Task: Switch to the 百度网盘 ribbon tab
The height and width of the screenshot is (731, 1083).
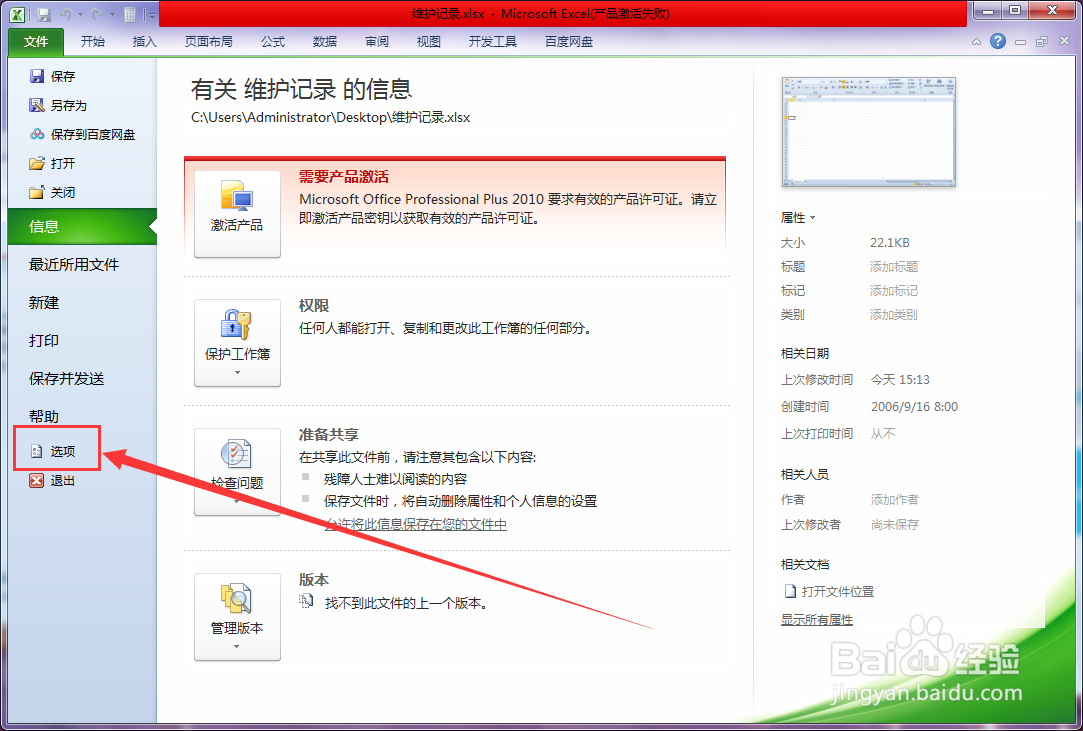Action: coord(569,41)
